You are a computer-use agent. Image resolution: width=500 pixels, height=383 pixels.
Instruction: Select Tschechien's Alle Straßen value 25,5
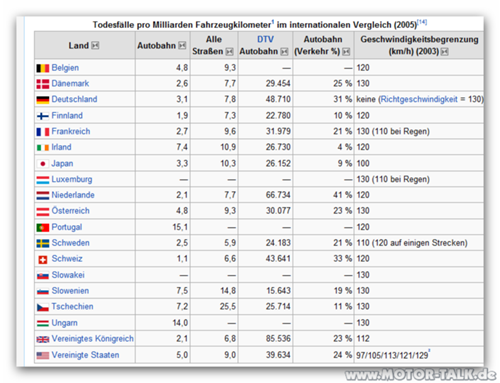(x=228, y=306)
